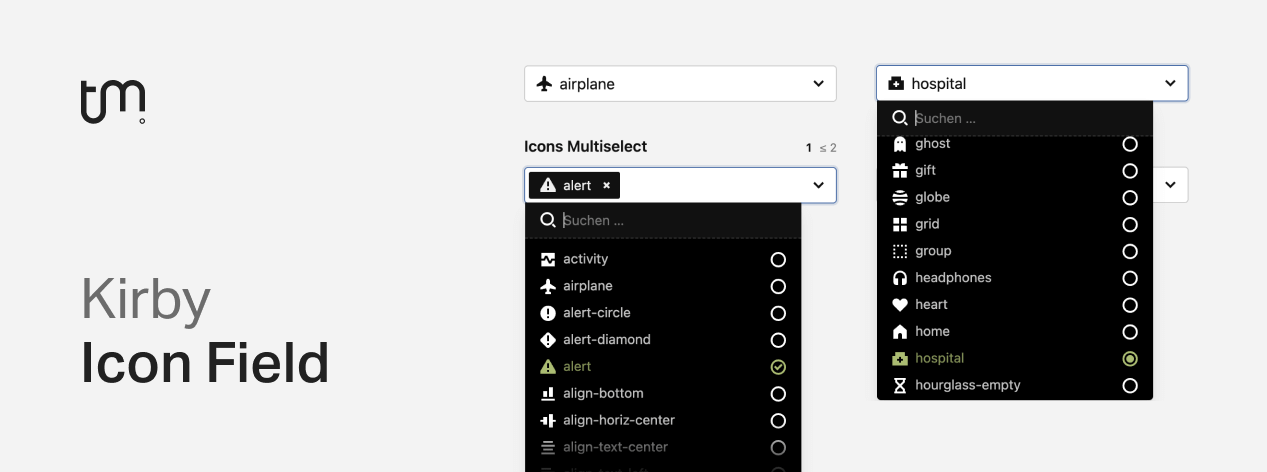Choose the home option

pos(1015,332)
